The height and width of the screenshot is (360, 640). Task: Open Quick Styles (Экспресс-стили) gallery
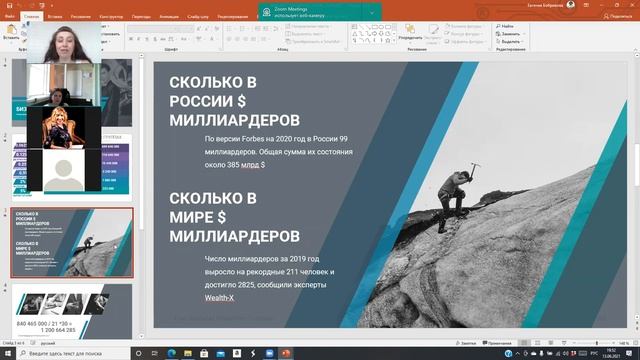pos(433,33)
